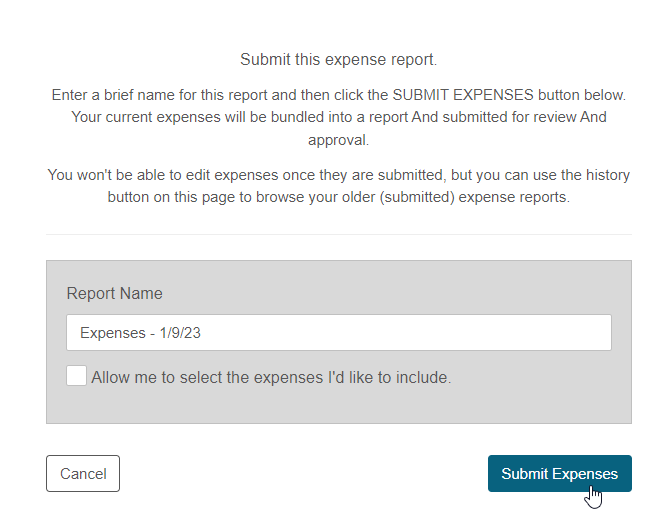The height and width of the screenshot is (520, 664).
Task: Click the horizontal divider above the gray panel
Action: [339, 234]
